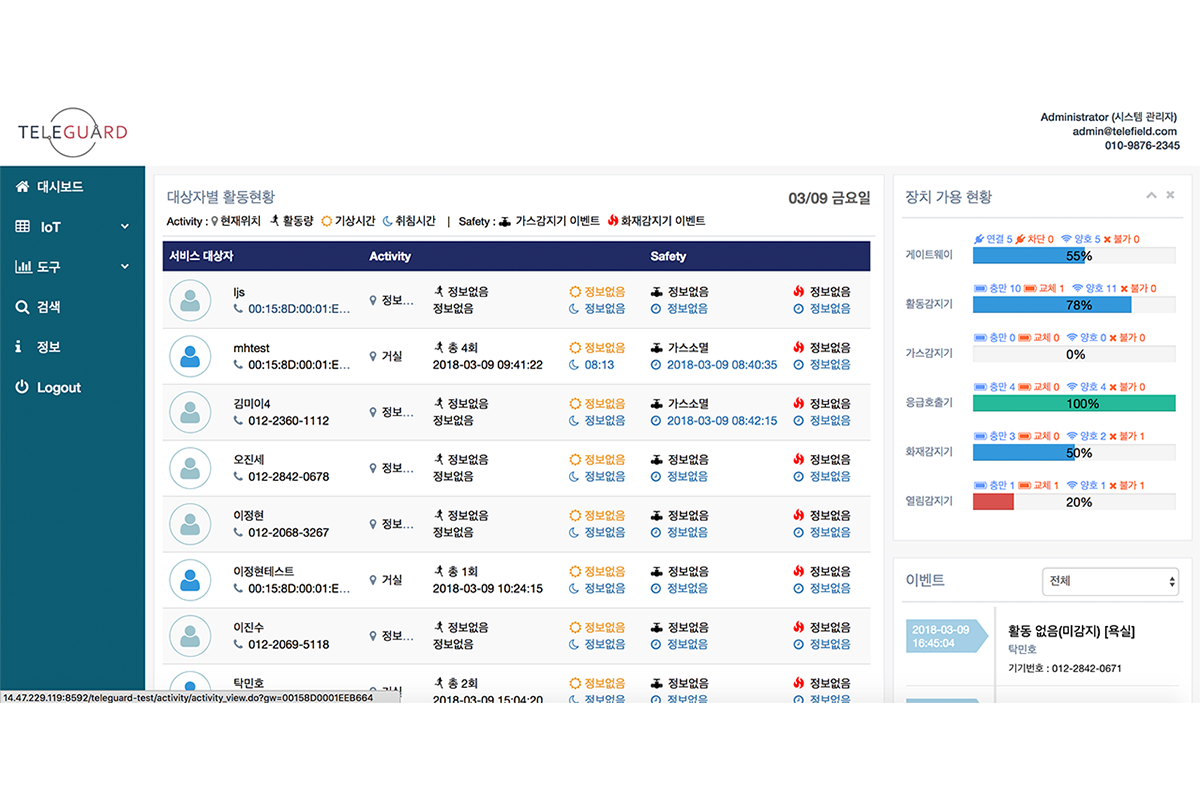The image size is (1200, 800).
Task: Click 이정현테스트's blue user avatar
Action: [189, 580]
